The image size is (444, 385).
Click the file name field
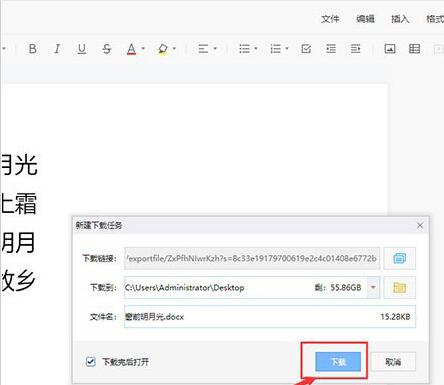click(270, 317)
